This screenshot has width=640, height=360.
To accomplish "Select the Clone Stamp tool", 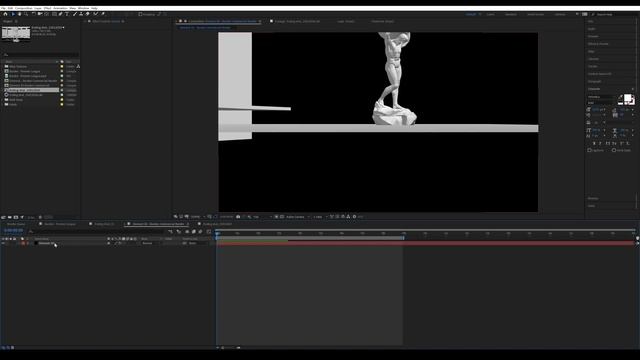I will click(81, 14).
